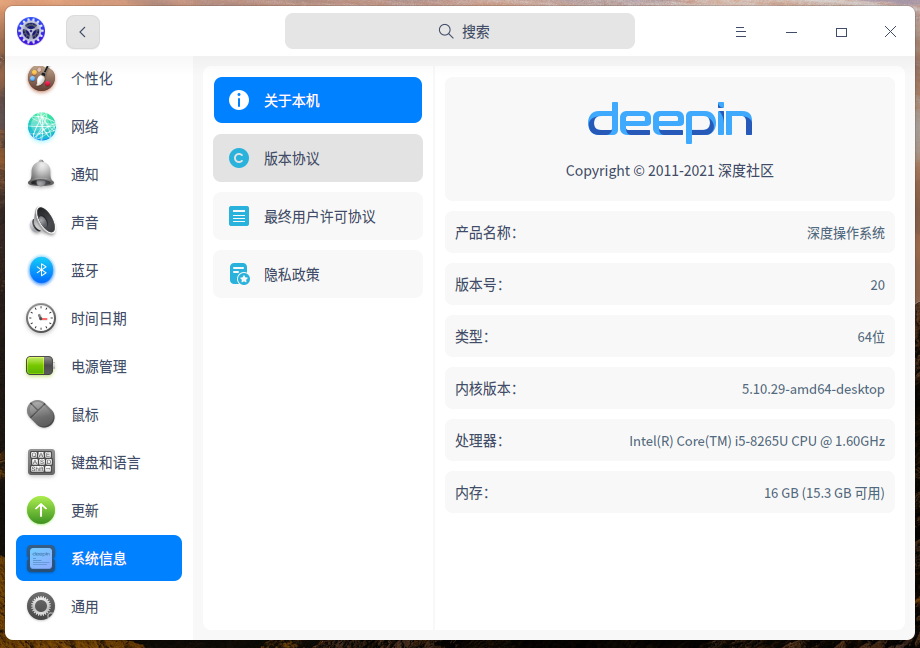Go back using the arrow button
This screenshot has width=920, height=648.
click(83, 32)
